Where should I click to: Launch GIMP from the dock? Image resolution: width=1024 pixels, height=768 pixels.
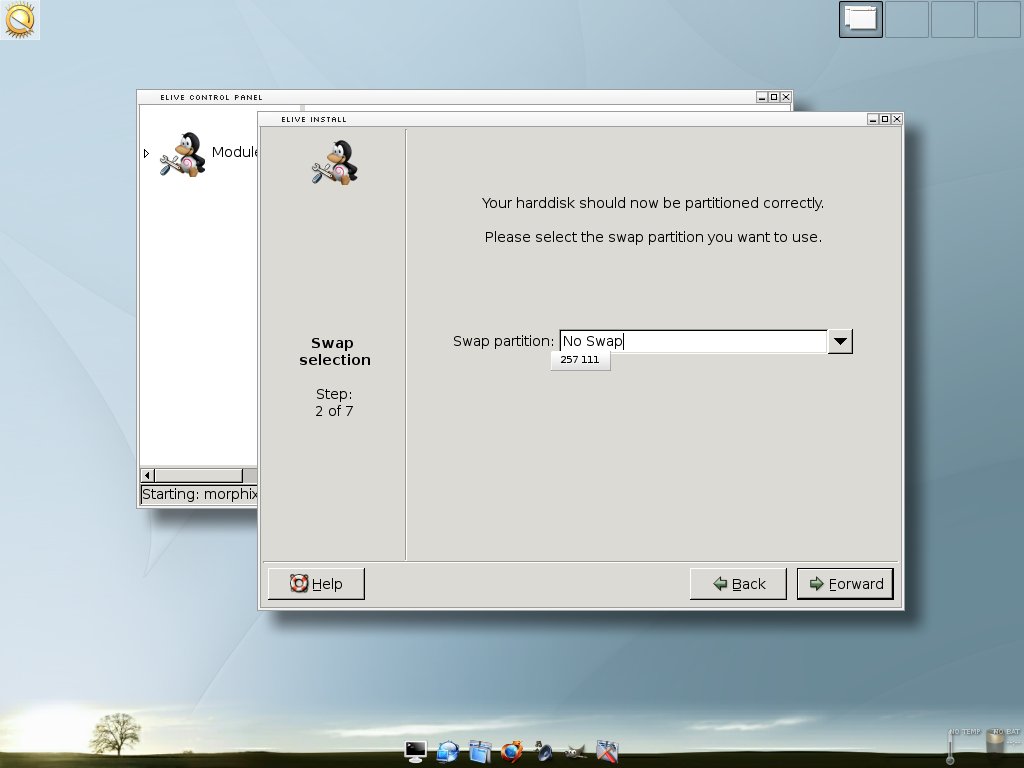tap(575, 752)
